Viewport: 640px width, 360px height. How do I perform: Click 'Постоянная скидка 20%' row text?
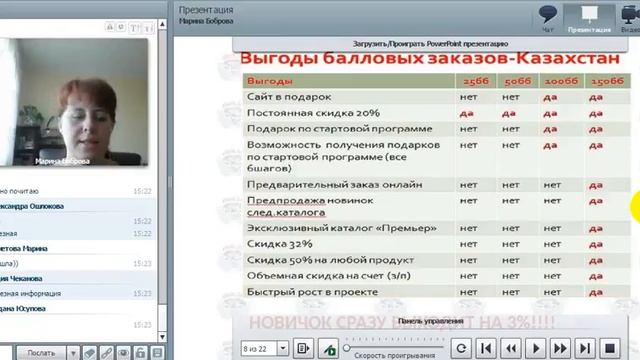click(x=313, y=113)
